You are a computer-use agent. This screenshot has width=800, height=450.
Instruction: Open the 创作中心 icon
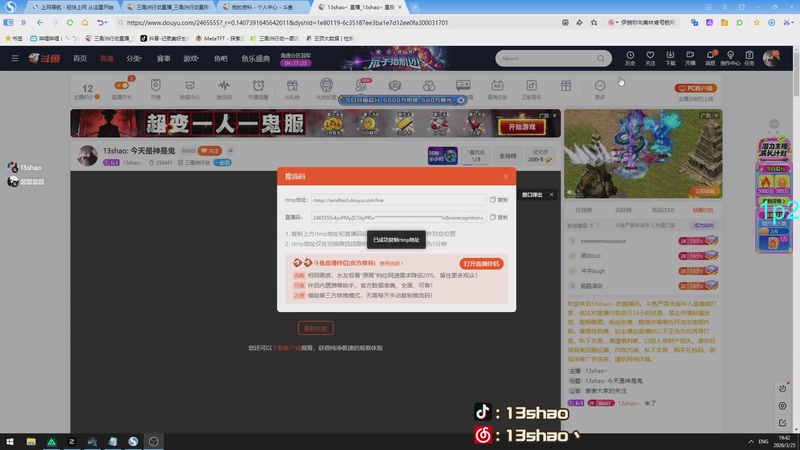[x=730, y=58]
